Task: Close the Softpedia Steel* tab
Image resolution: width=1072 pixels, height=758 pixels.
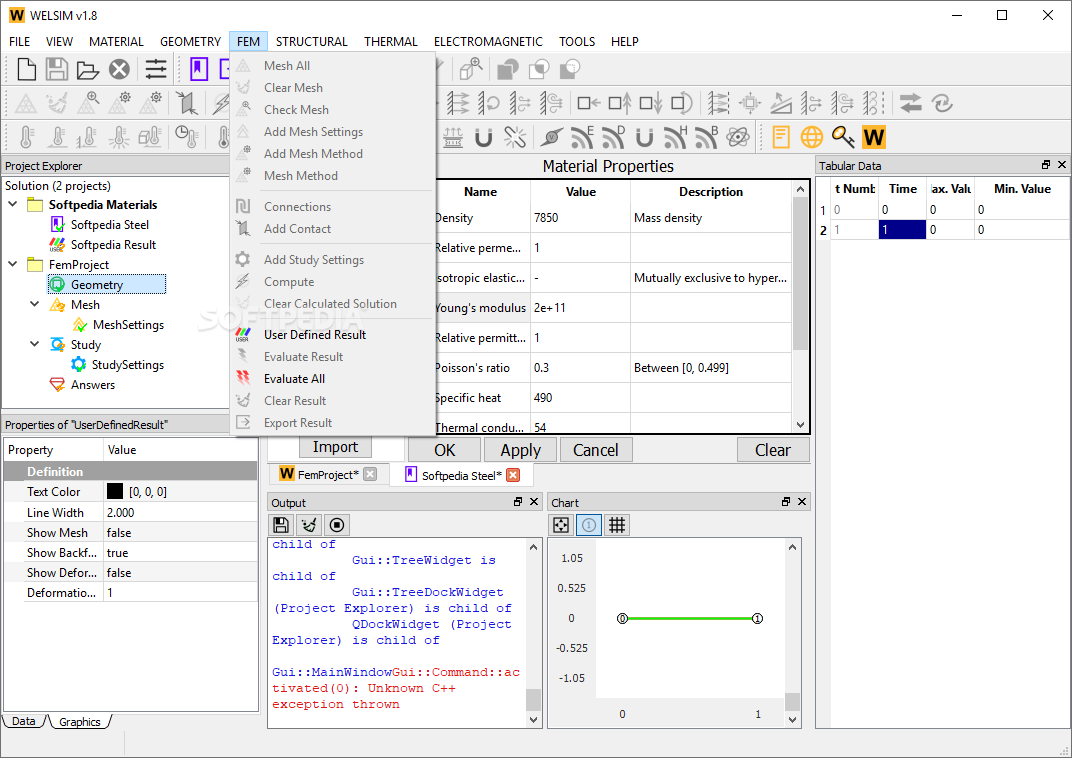Action: (x=513, y=475)
